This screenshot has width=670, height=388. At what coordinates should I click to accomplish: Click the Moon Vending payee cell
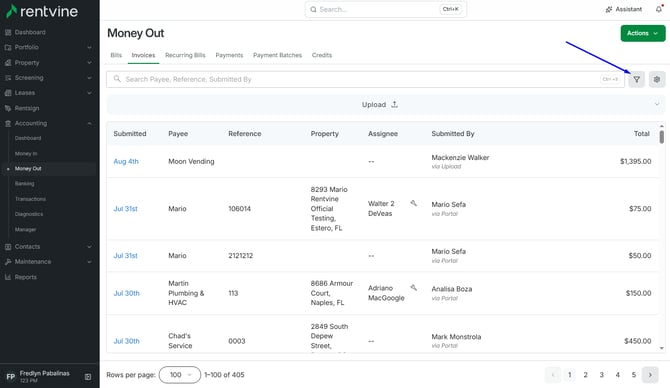[x=191, y=162]
